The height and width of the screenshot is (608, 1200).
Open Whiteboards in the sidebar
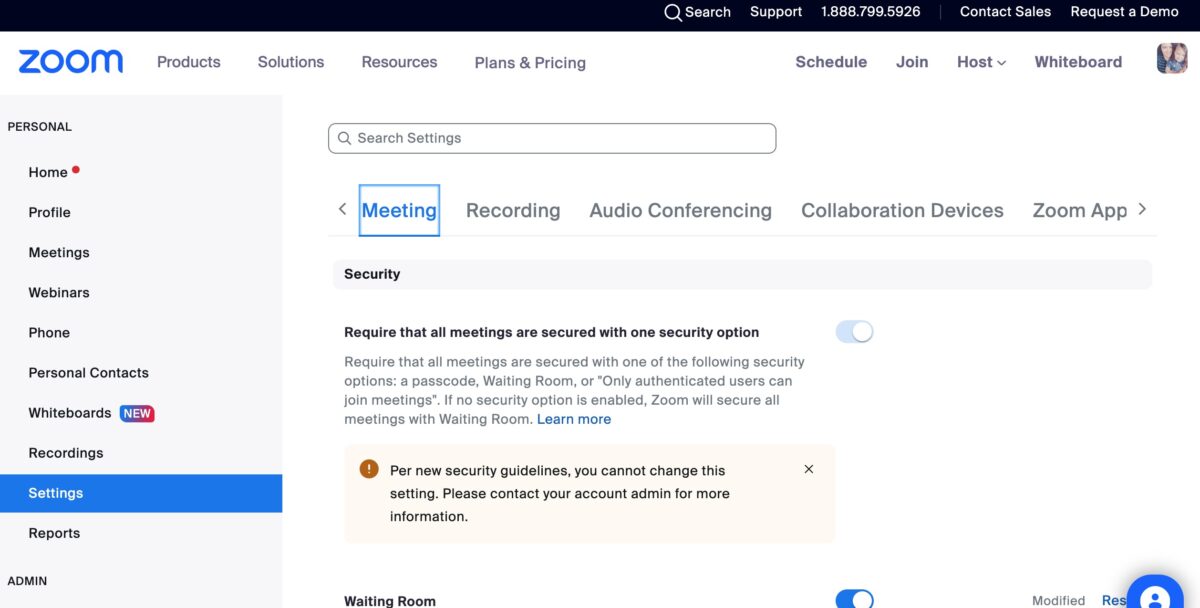70,412
